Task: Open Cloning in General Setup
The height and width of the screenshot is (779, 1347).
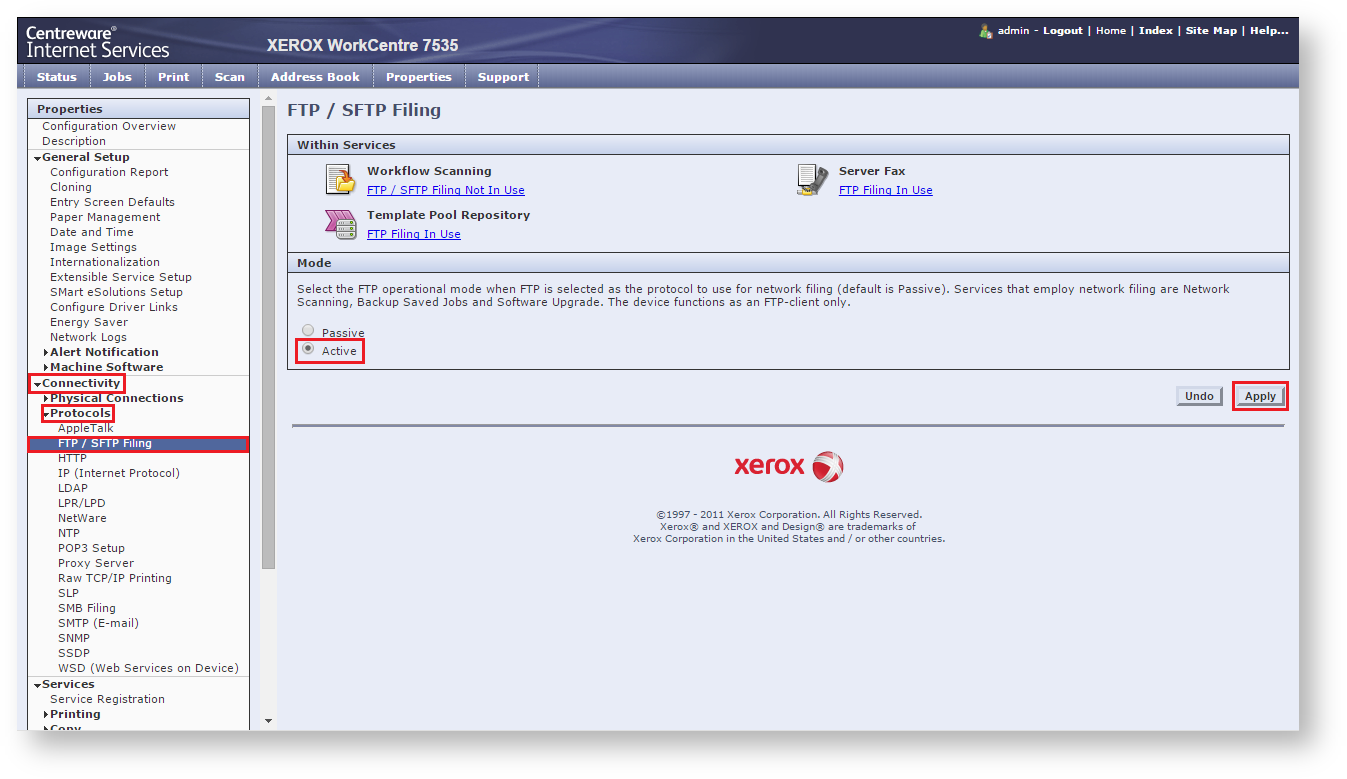Action: (71, 187)
